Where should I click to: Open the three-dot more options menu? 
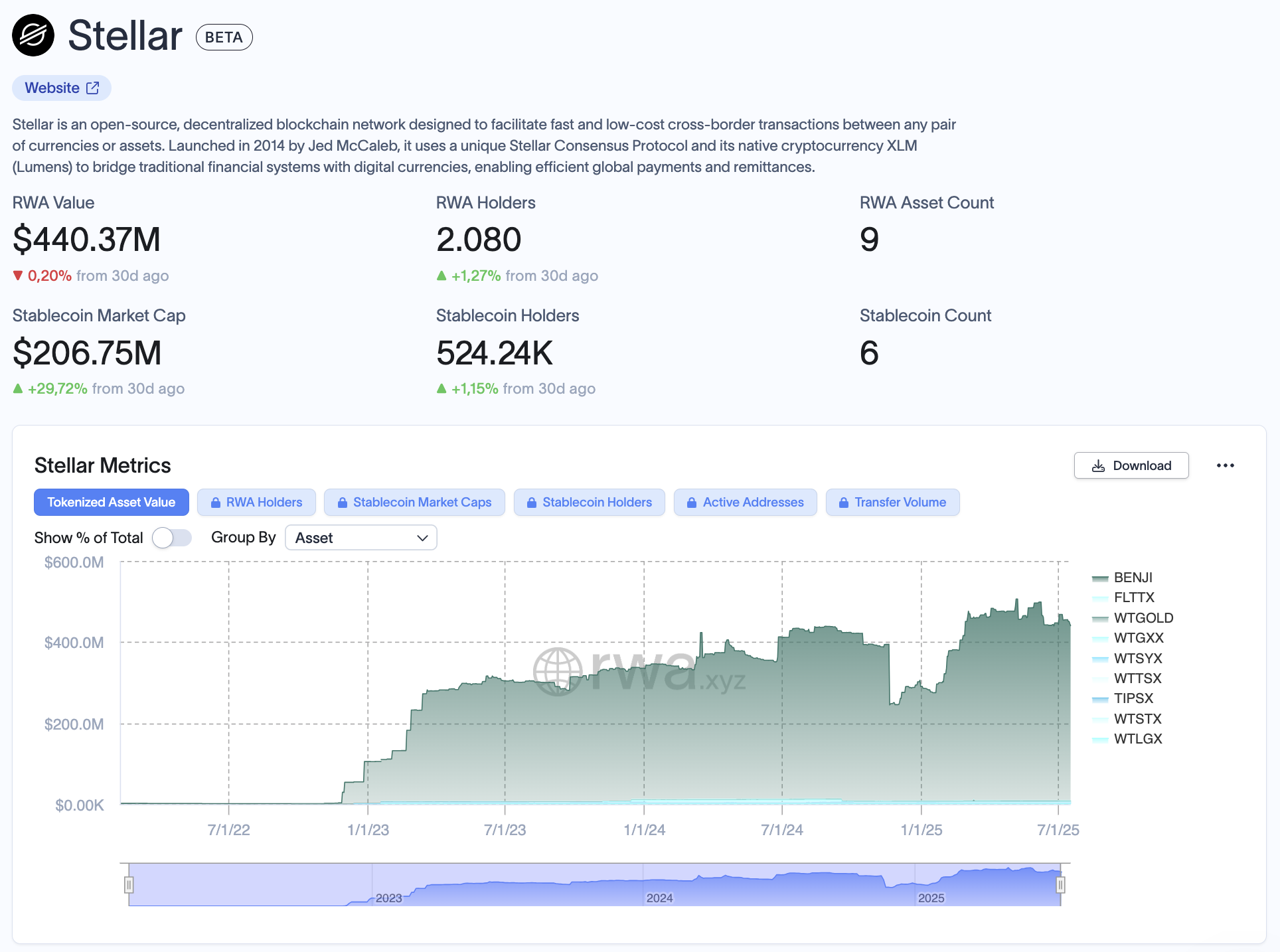(1225, 465)
